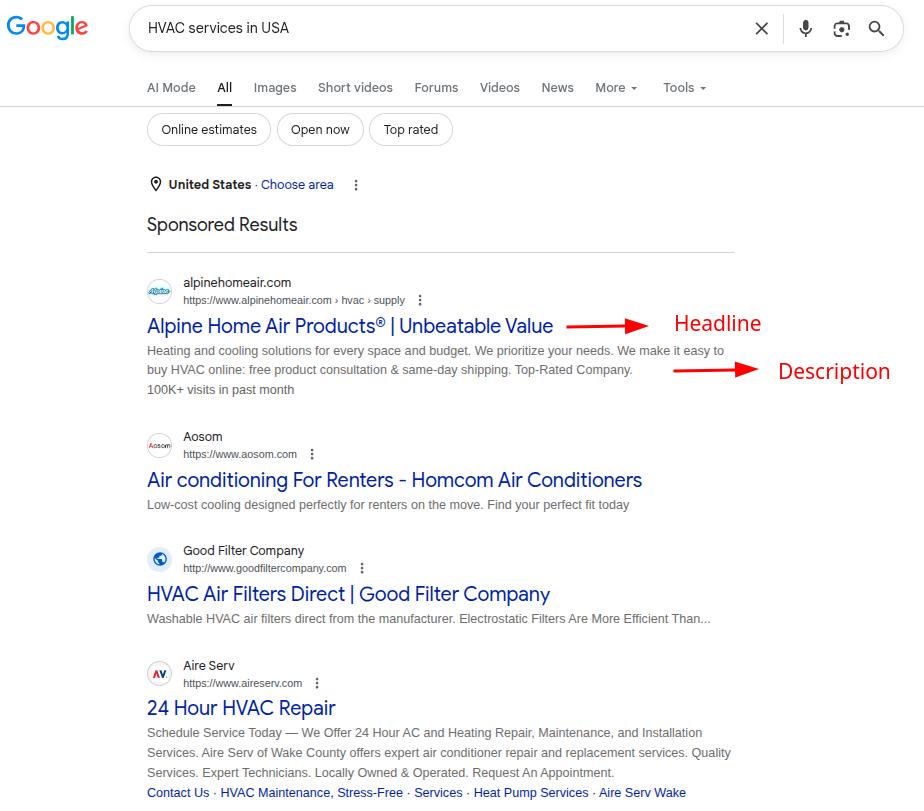Open the 24 Hour HVAC Repair headline link
This screenshot has width=924, height=811.
tap(241, 708)
